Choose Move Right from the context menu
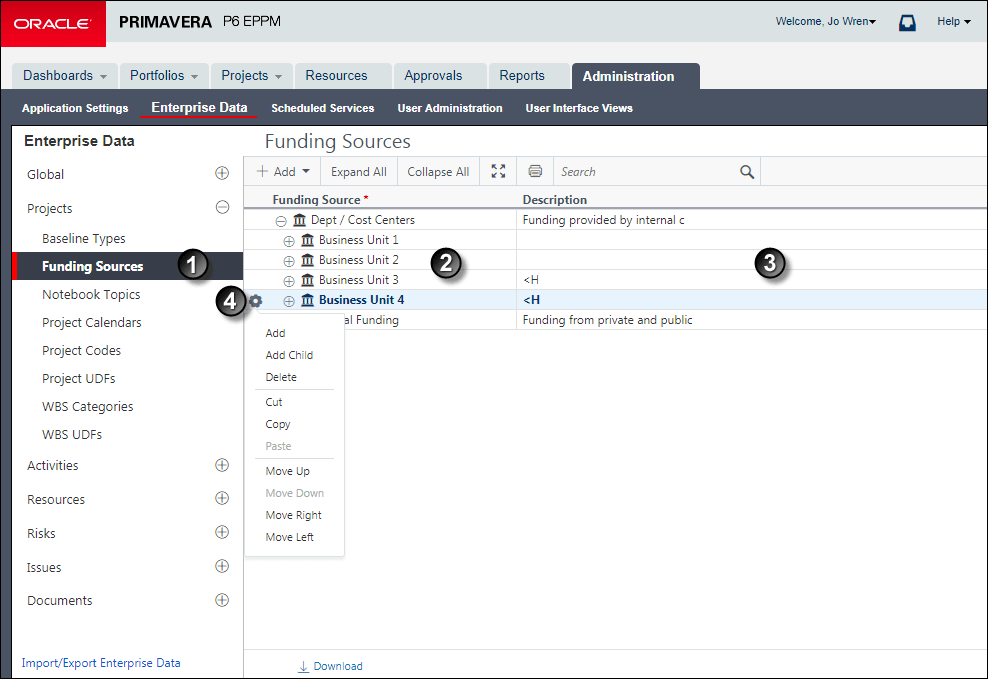The image size is (988, 679). [x=294, y=515]
